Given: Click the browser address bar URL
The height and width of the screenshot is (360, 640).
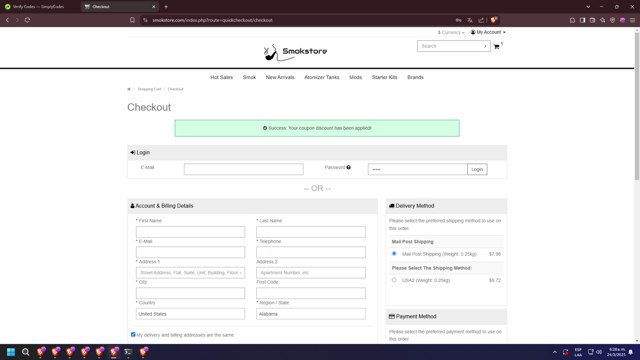Looking at the screenshot, I should pos(212,20).
